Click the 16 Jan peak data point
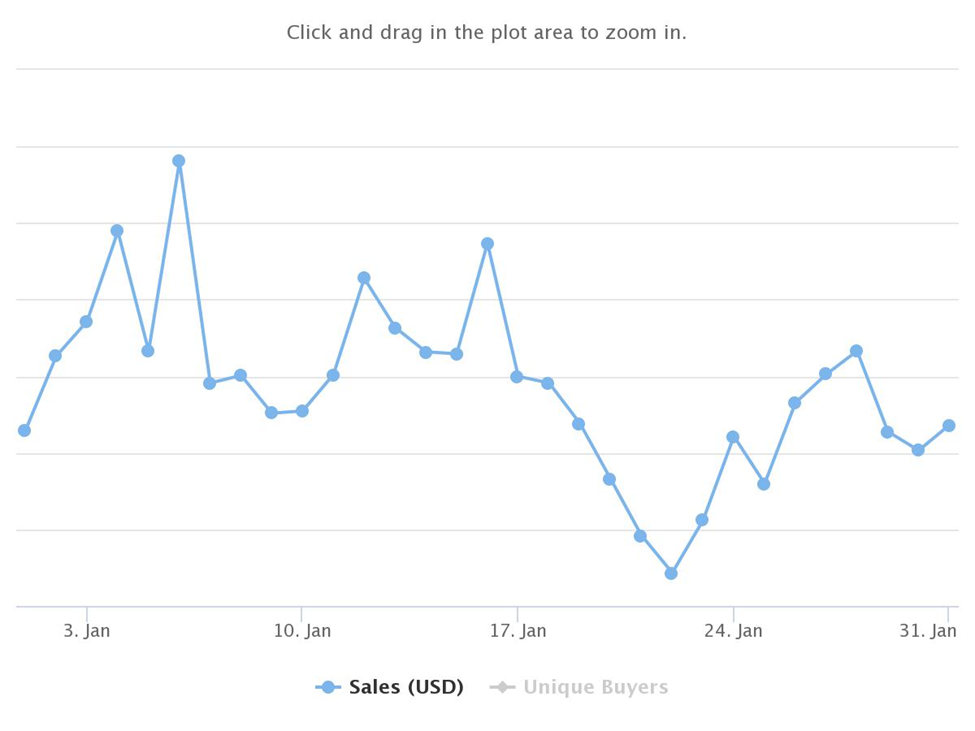The image size is (975, 731). tap(487, 244)
